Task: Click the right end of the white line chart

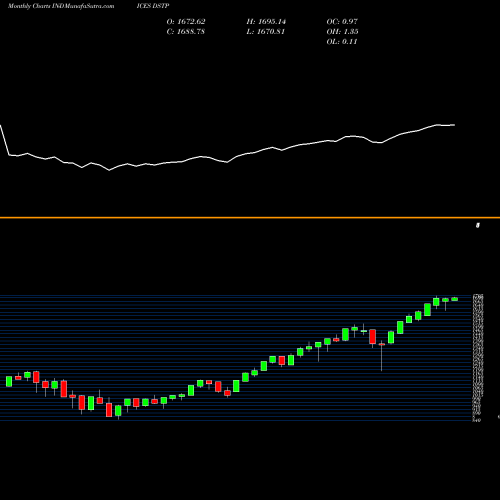Action: (x=455, y=125)
